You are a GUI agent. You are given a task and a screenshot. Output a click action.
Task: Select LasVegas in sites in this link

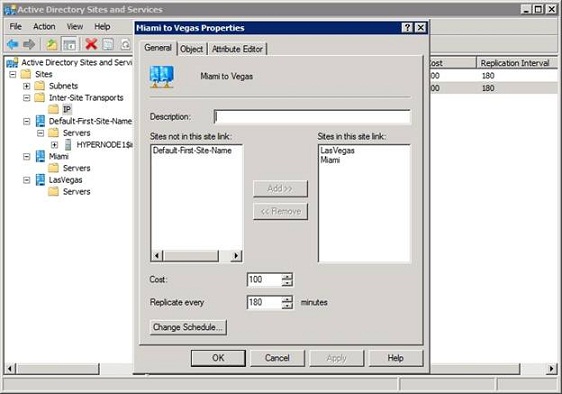[x=337, y=151]
